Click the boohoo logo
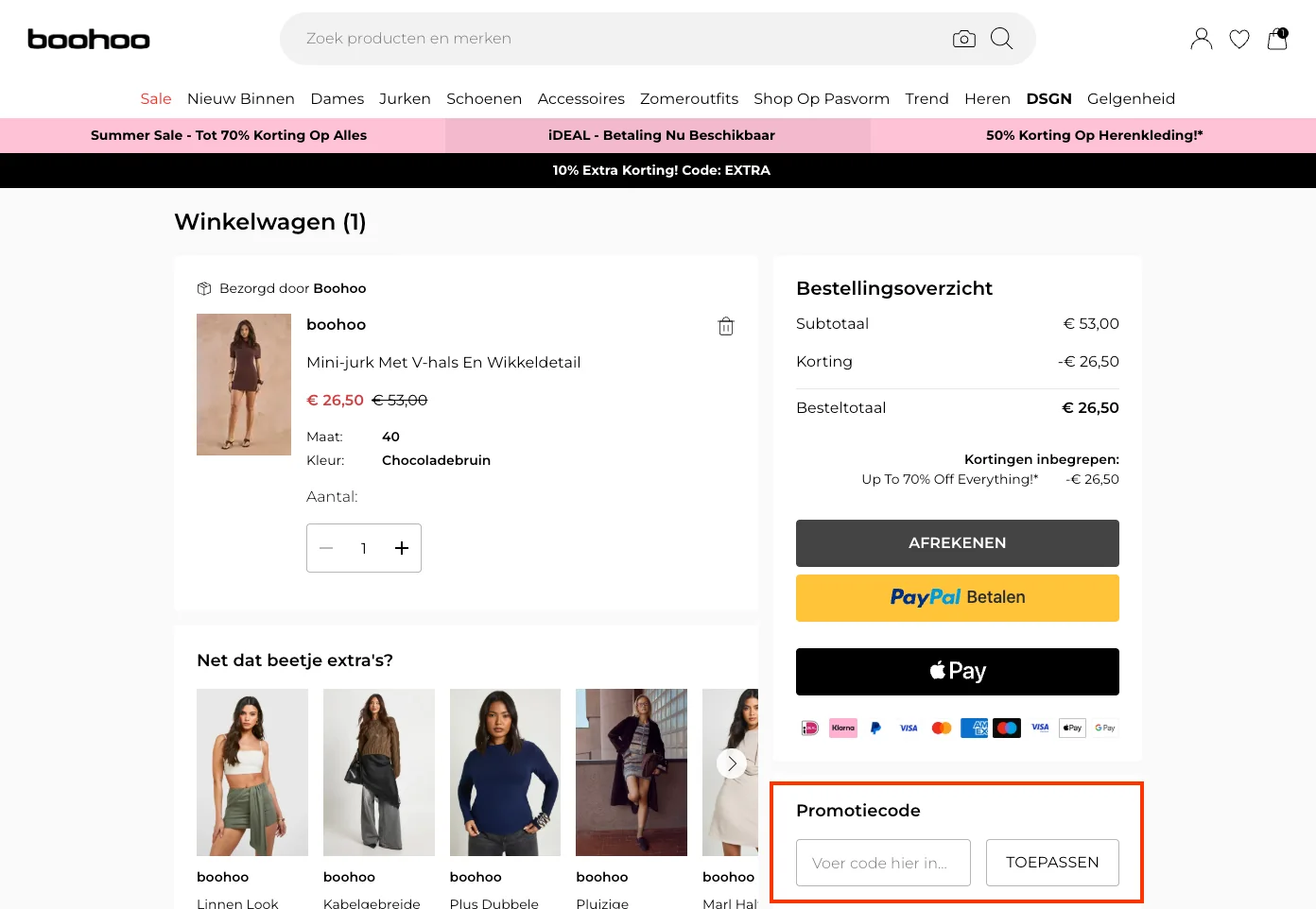This screenshot has height=909, width=1316. (89, 39)
